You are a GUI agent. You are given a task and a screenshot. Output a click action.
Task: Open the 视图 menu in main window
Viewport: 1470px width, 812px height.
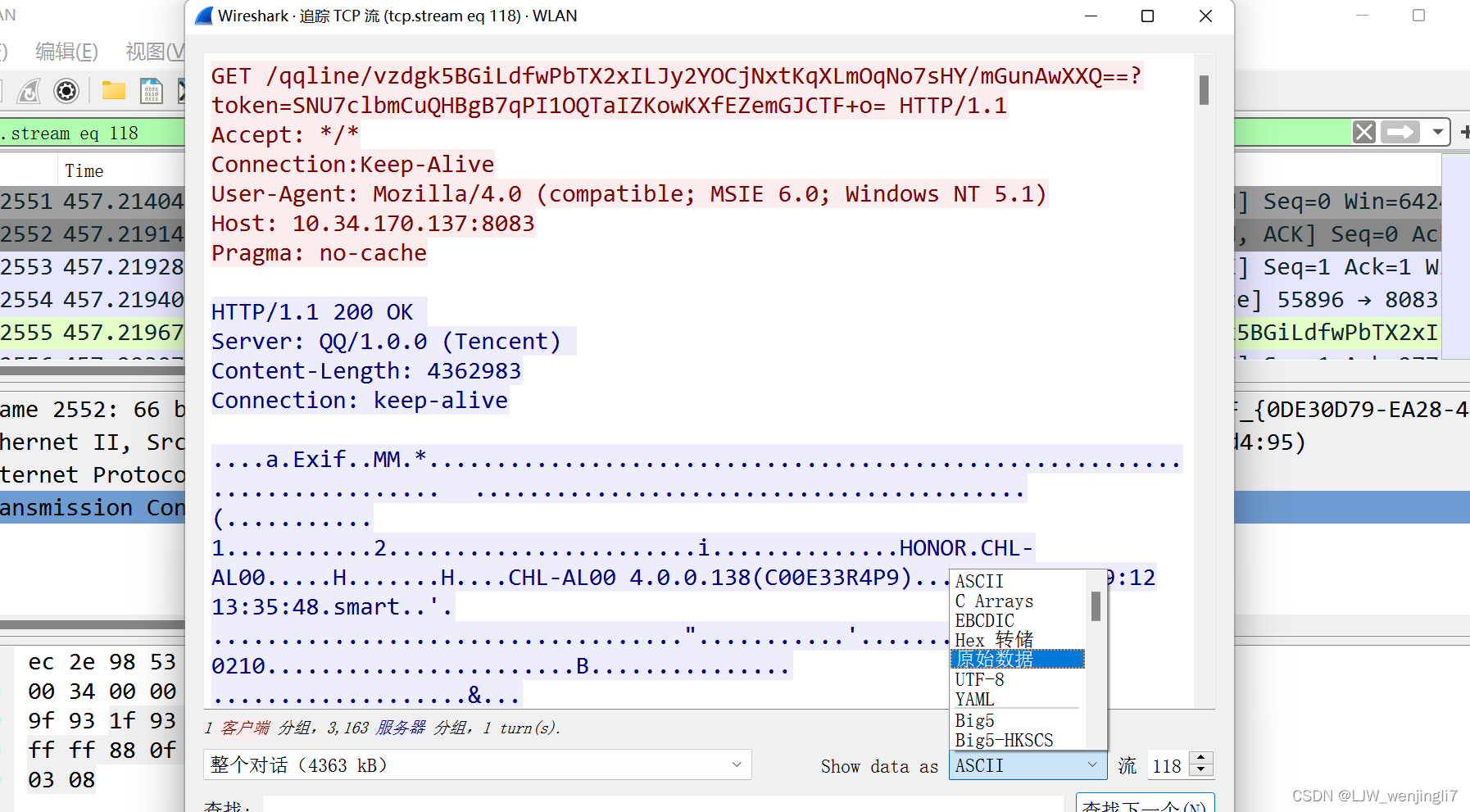[155, 52]
